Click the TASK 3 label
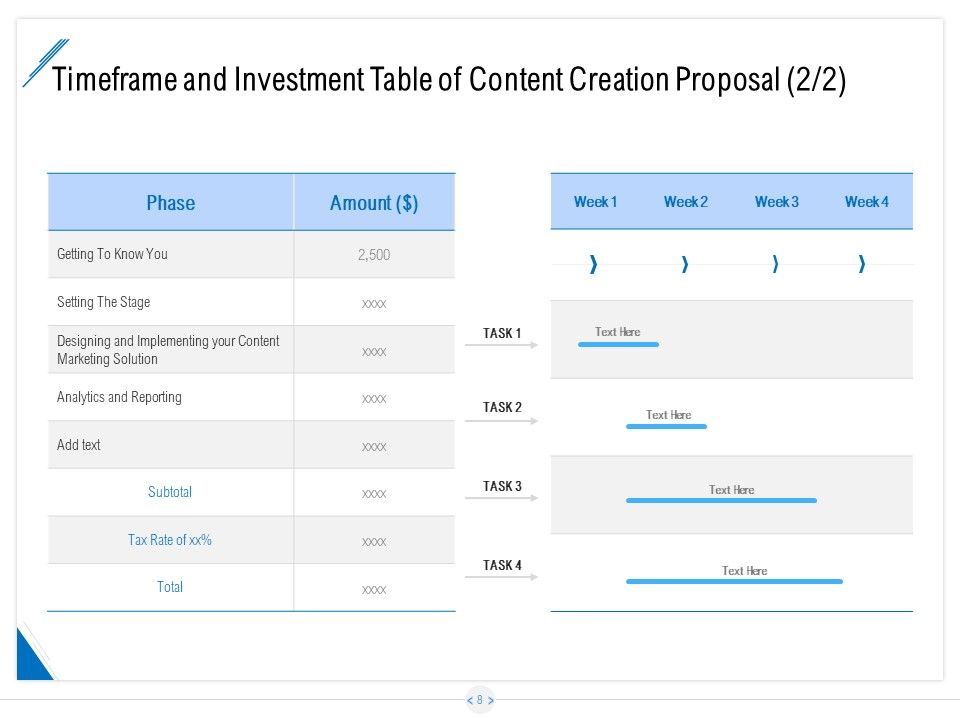960x720 pixels. point(502,486)
